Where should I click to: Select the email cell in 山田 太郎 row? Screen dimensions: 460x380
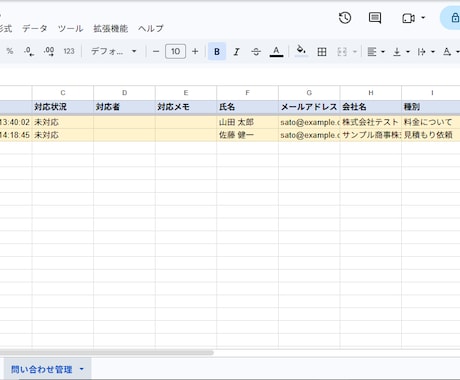click(x=309, y=122)
